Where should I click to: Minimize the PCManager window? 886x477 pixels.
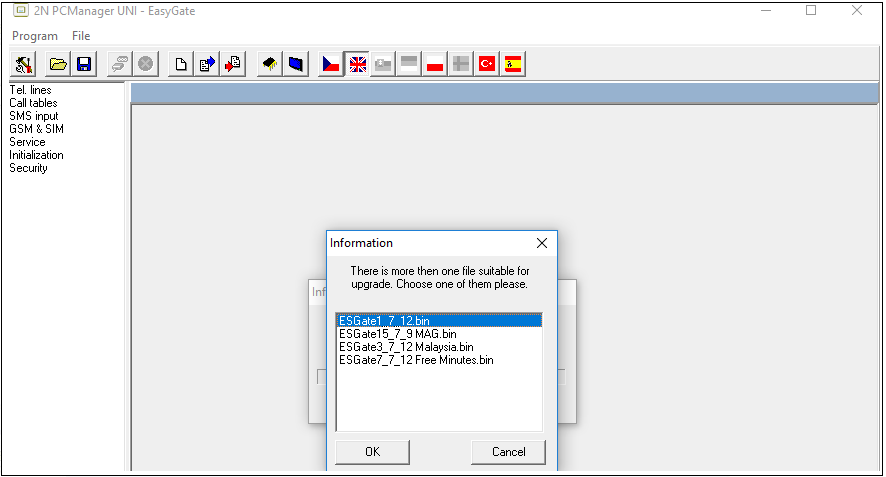766,10
